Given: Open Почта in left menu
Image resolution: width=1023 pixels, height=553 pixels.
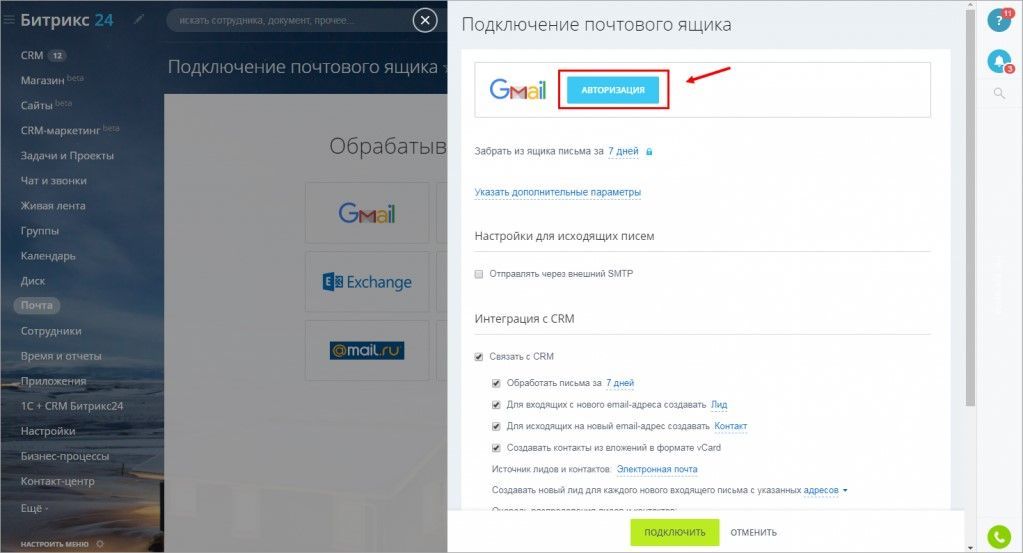Looking at the screenshot, I should pos(37,305).
